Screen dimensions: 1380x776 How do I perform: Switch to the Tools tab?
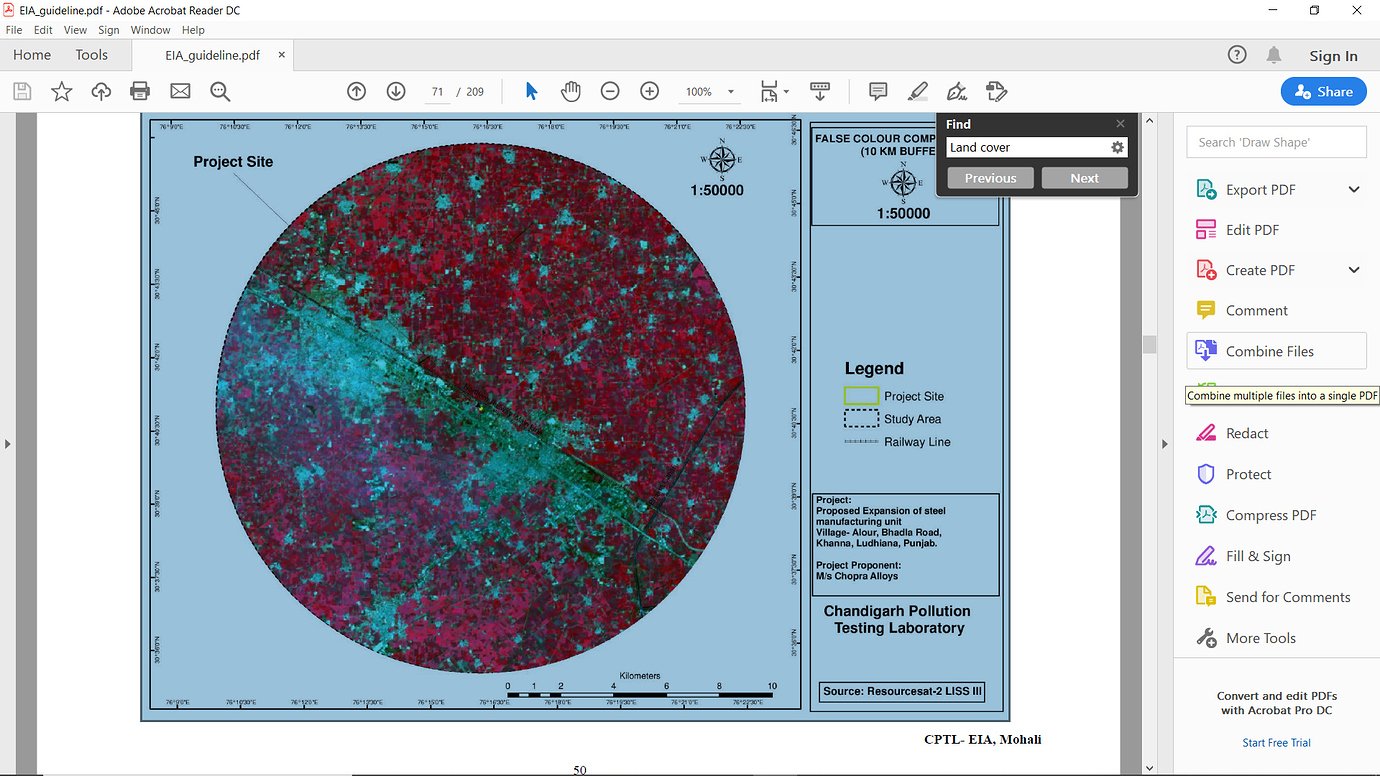[92, 54]
